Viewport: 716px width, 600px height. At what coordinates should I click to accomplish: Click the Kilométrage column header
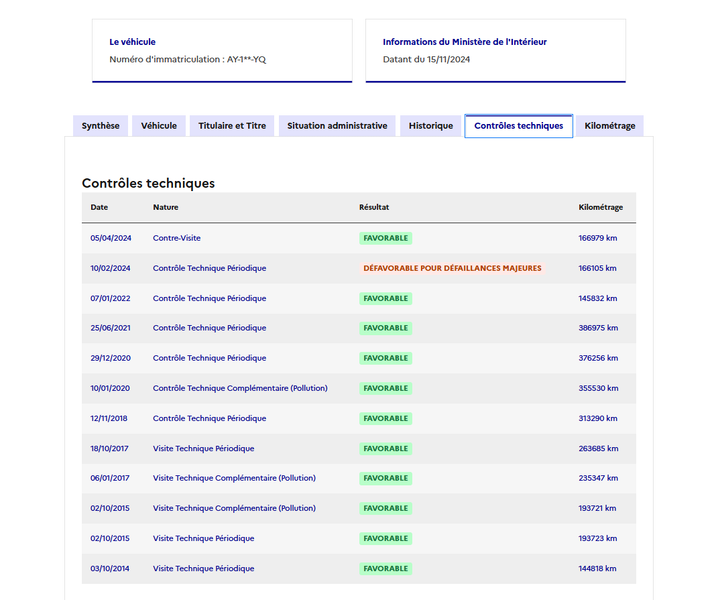tap(600, 207)
